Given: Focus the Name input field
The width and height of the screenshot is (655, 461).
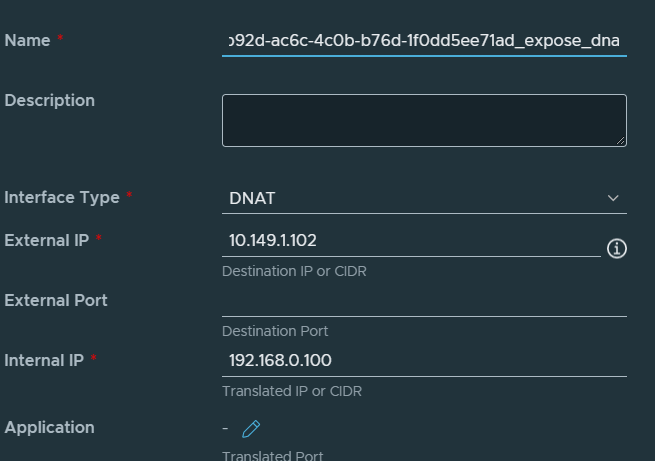Looking at the screenshot, I should pyautogui.click(x=424, y=41).
